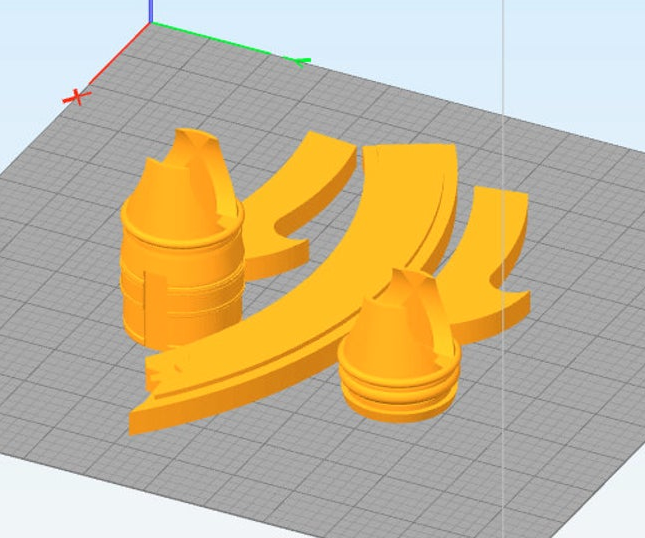Click the blue Z axis line
This screenshot has width=645, height=538.
coord(150,10)
